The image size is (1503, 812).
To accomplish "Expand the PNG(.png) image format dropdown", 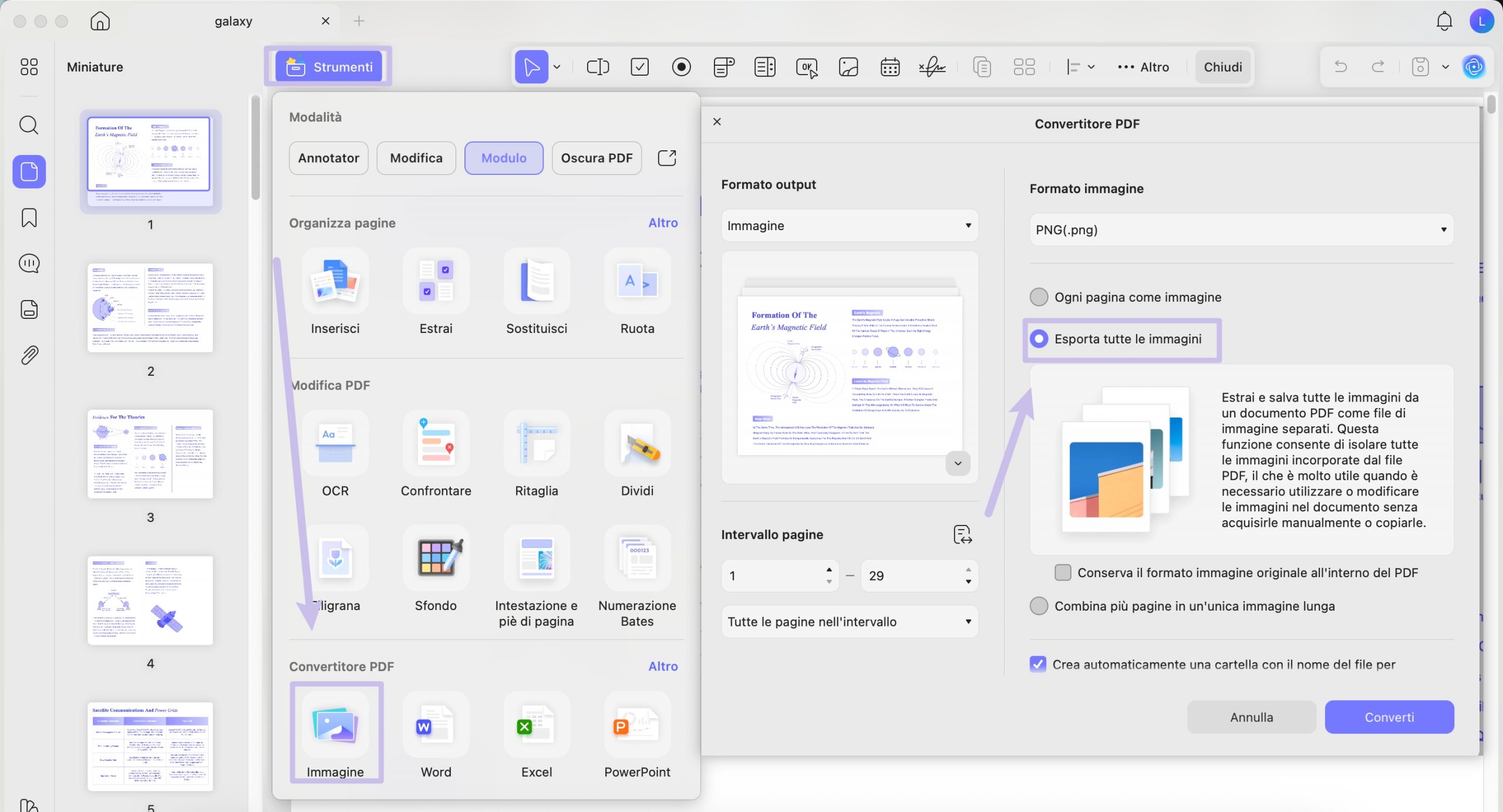I will pyautogui.click(x=1241, y=230).
